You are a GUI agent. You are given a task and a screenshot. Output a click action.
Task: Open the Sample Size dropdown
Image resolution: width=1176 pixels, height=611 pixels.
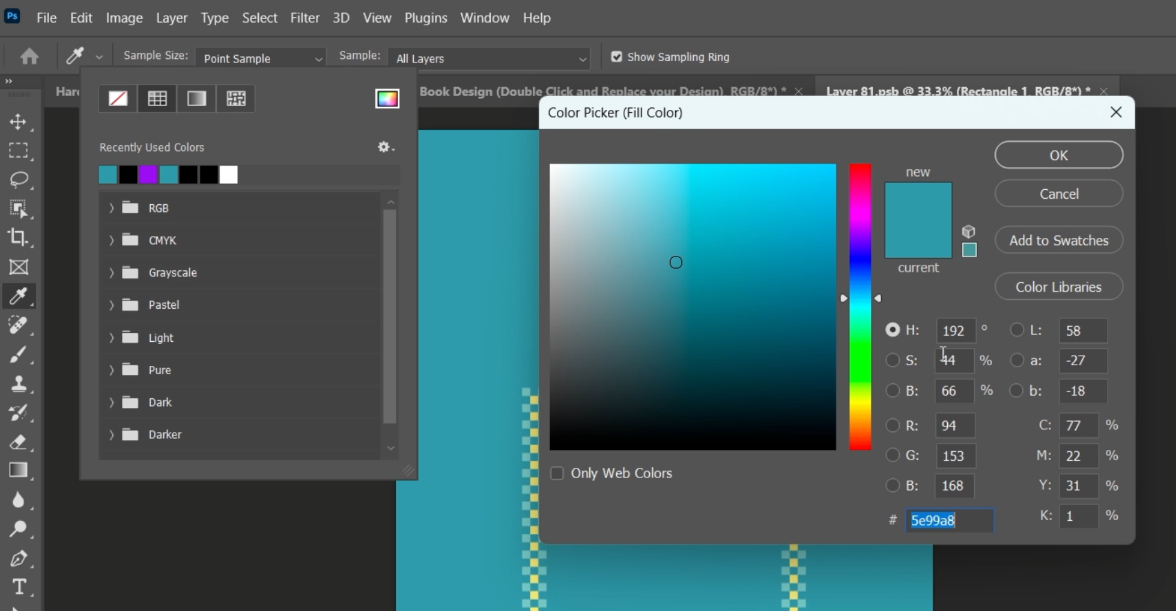(261, 58)
